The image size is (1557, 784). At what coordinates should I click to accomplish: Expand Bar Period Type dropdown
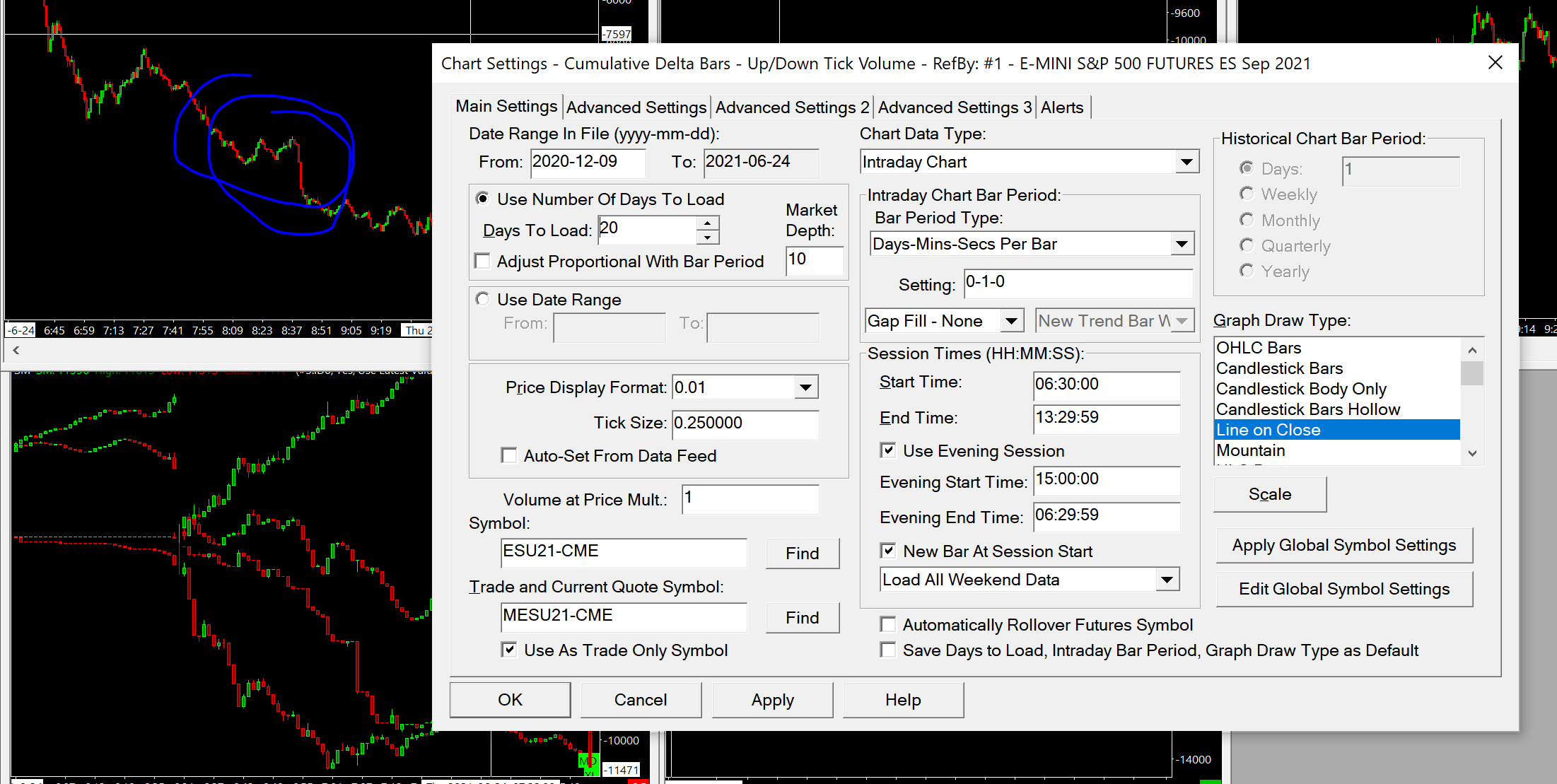(1181, 244)
